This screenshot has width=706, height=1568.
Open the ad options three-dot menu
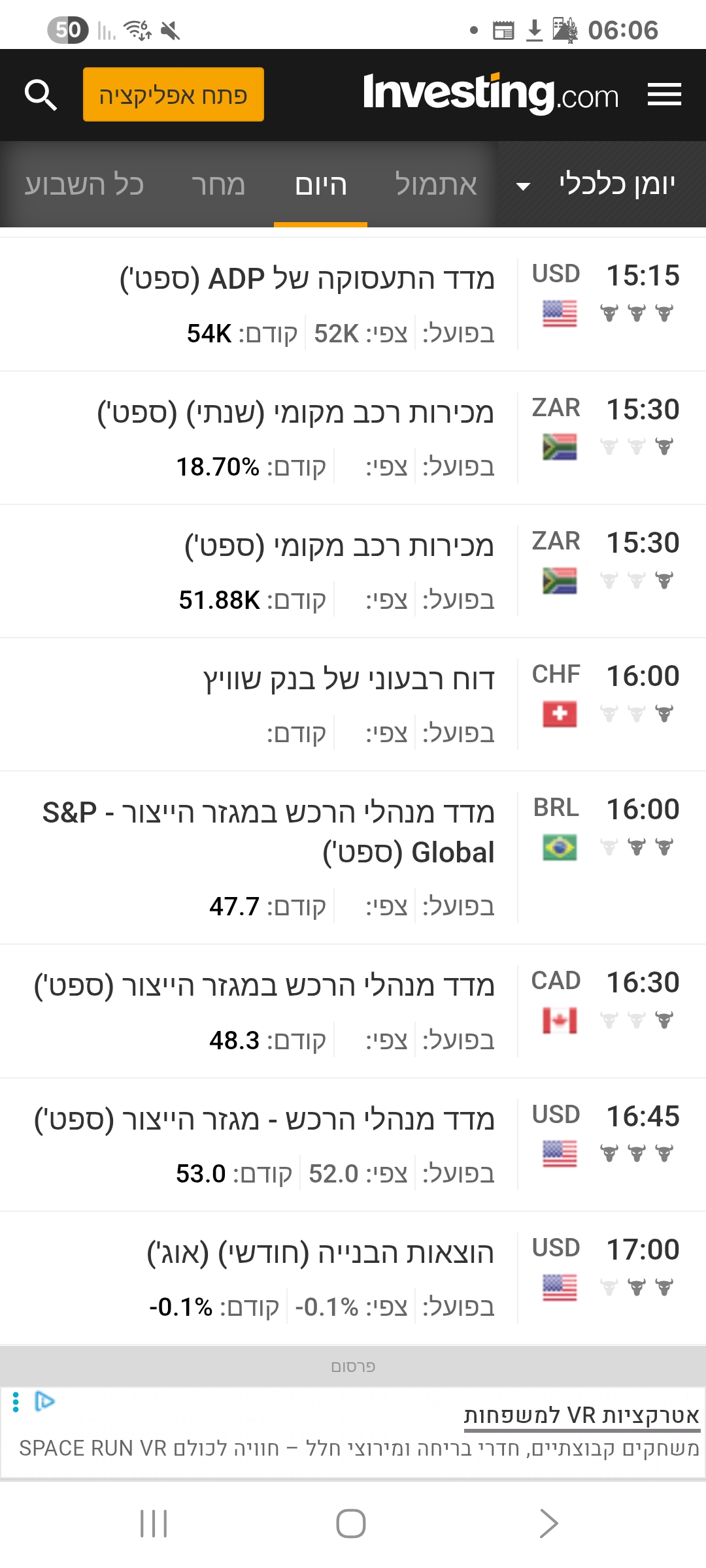click(x=16, y=1401)
